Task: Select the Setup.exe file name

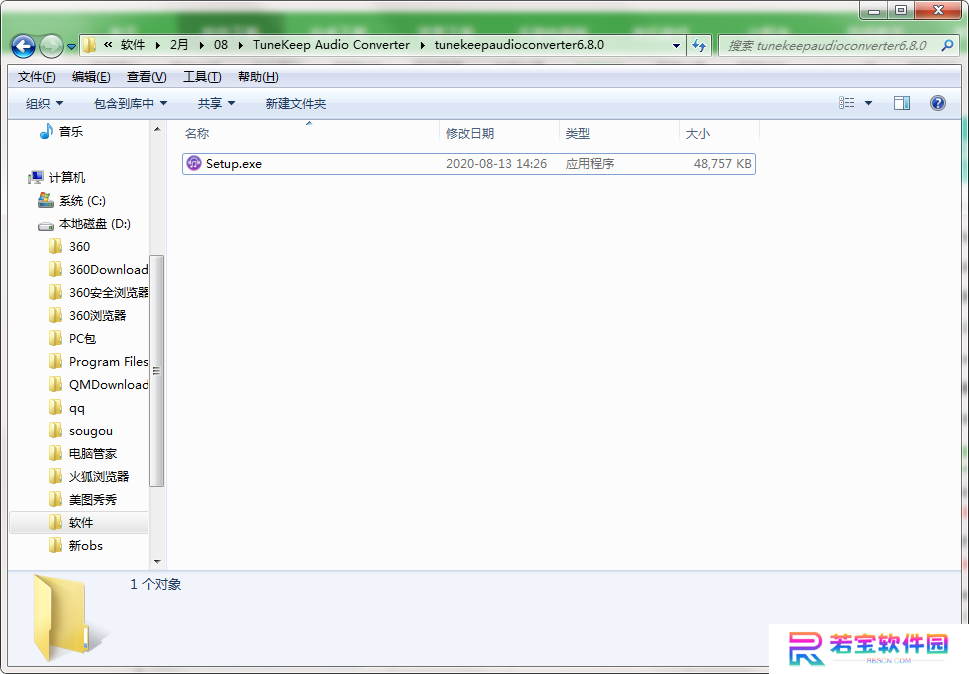Action: pyautogui.click(x=234, y=164)
